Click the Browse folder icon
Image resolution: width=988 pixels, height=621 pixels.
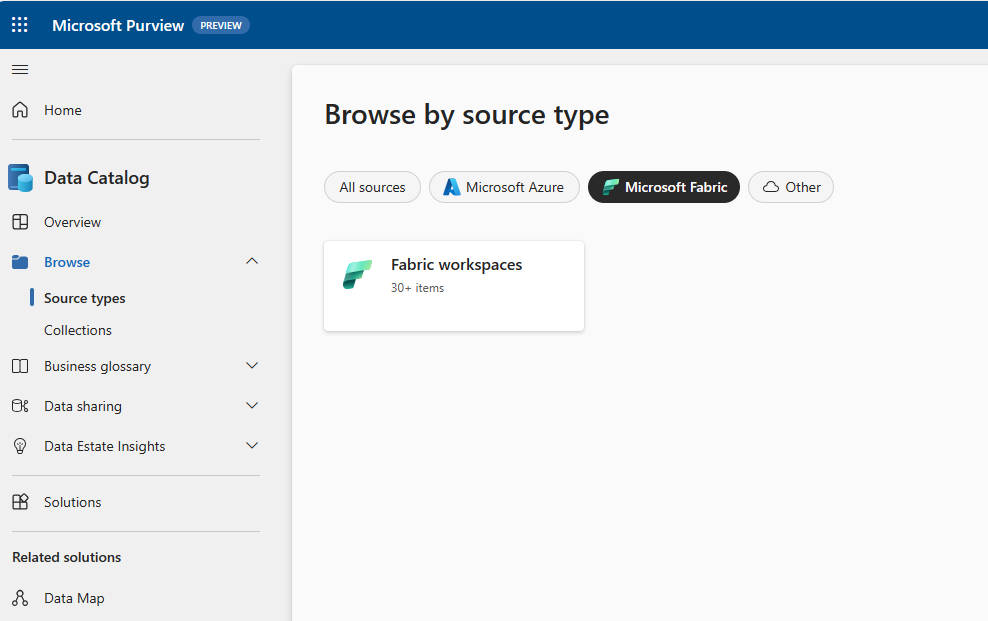20,262
